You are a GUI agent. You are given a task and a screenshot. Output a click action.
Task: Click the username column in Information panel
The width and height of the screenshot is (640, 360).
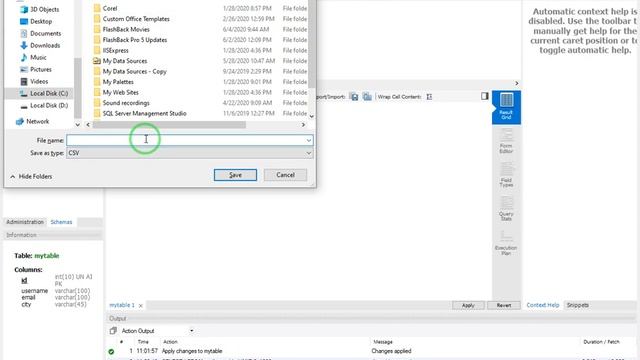tap(35, 291)
